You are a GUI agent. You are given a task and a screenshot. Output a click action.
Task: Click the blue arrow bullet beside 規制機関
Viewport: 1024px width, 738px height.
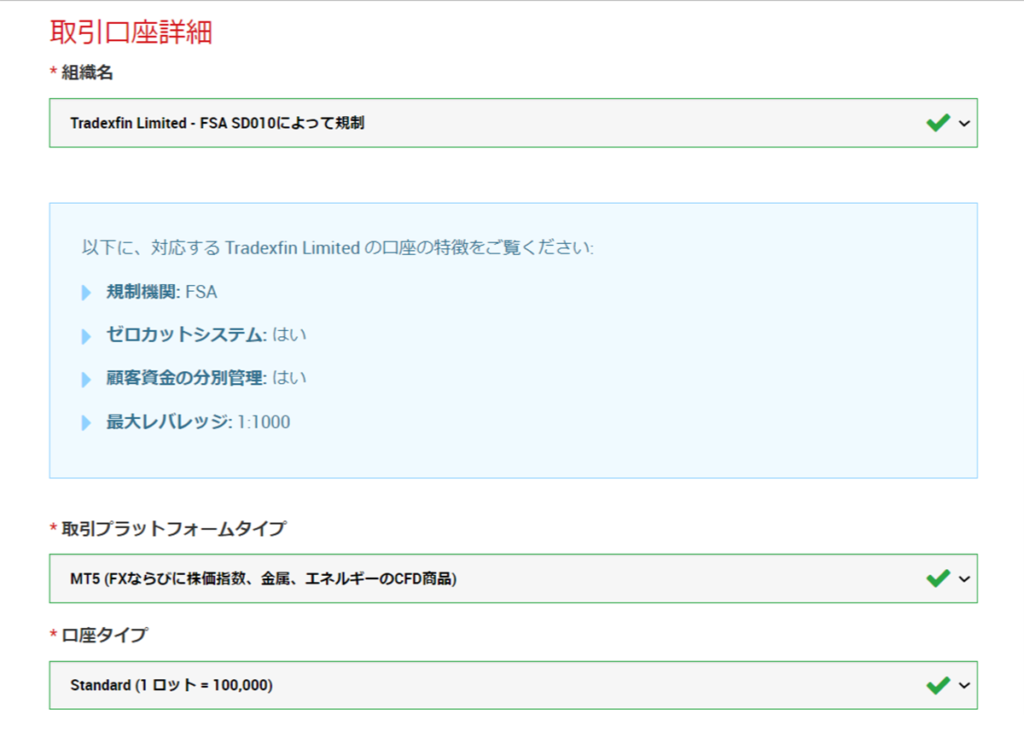86,293
